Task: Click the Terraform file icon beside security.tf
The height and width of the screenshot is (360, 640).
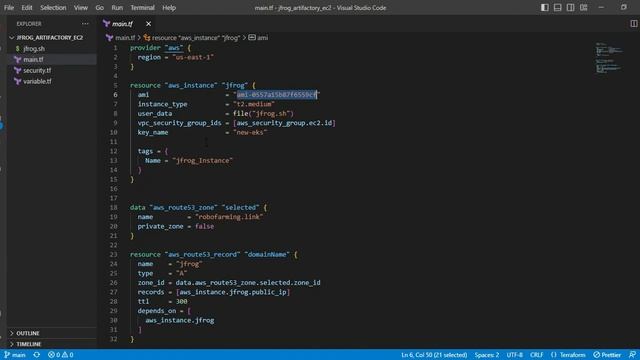Action: (x=18, y=71)
